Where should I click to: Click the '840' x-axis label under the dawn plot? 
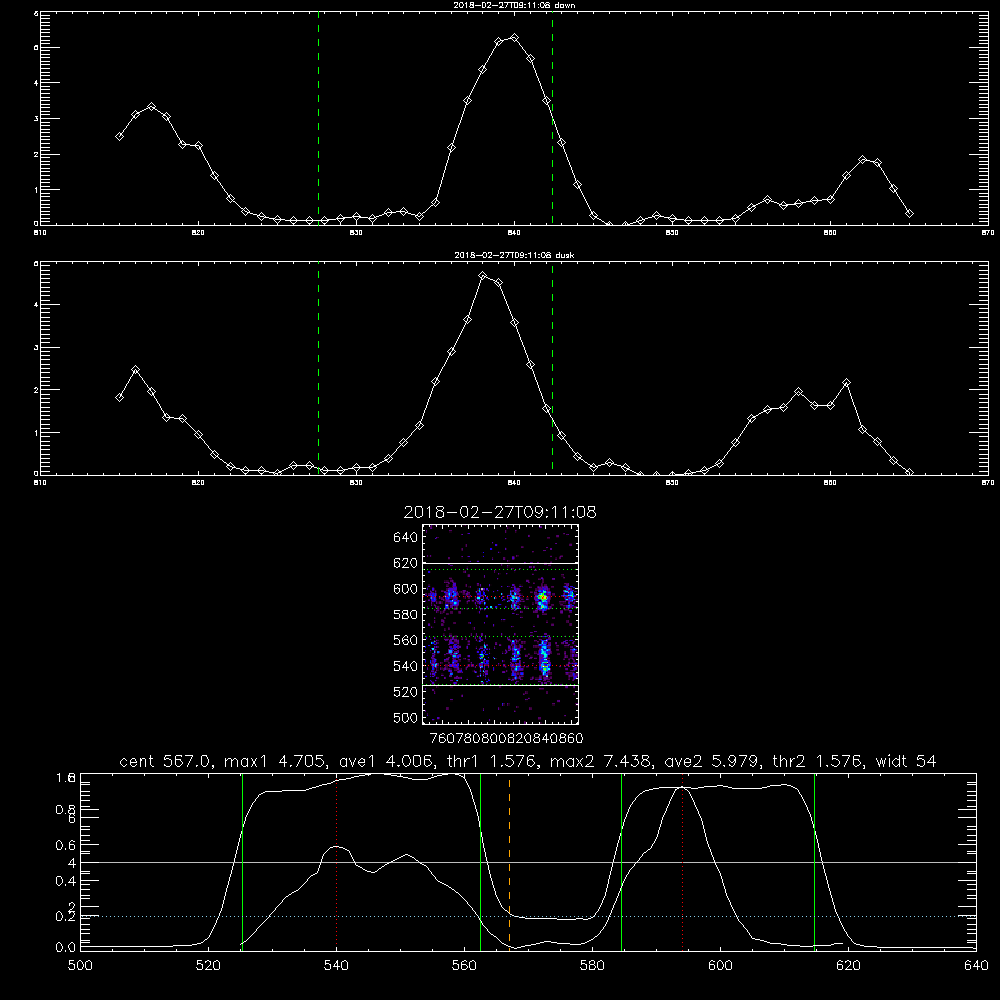514,233
